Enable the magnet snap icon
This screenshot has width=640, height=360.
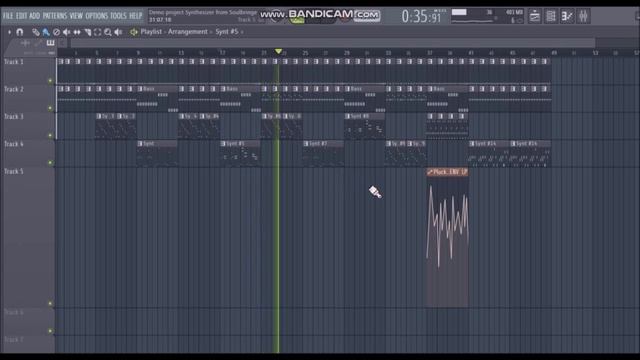pos(20,32)
